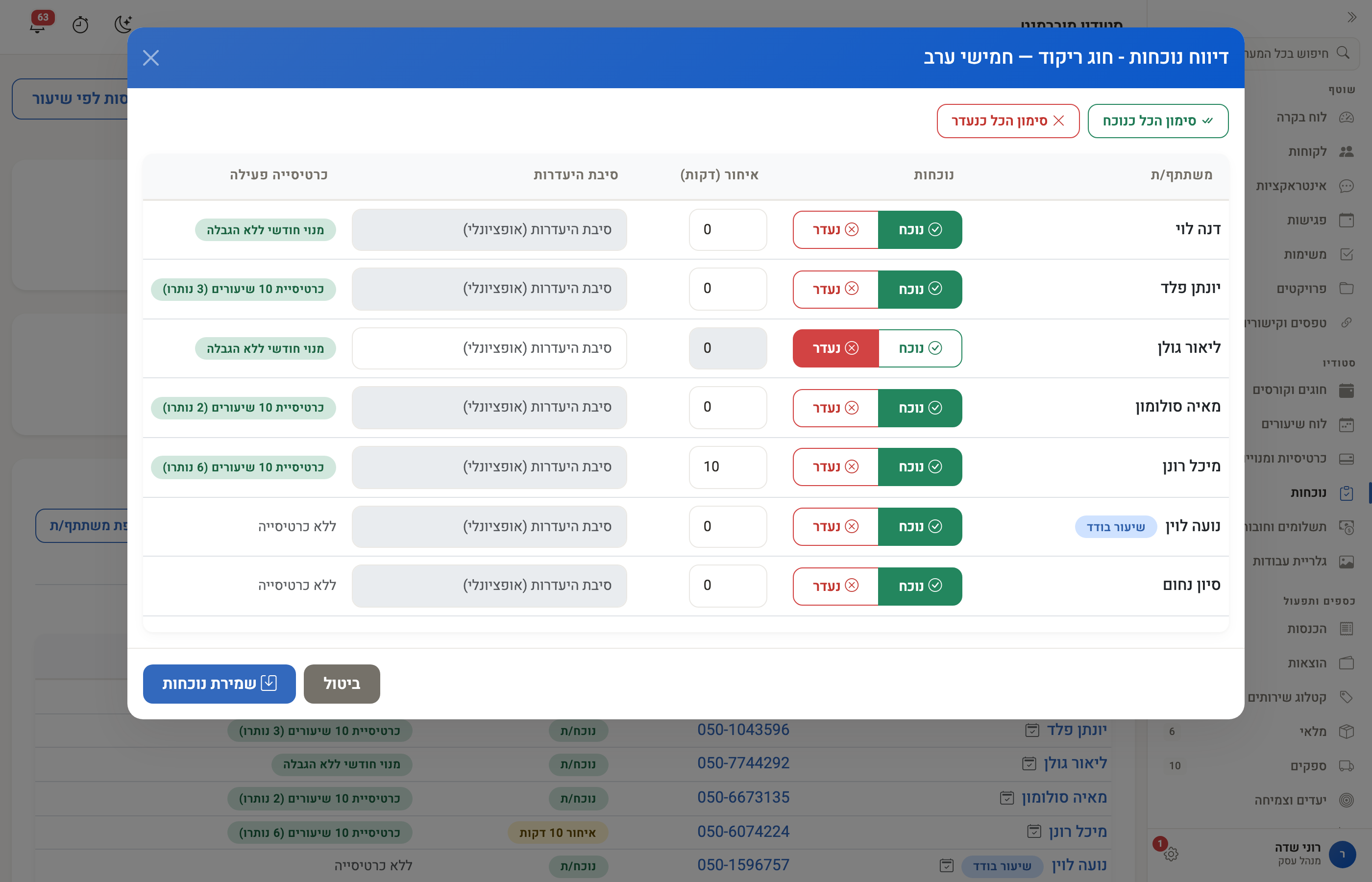The height and width of the screenshot is (882, 1372).
Task: Click יונתן פלד name link in background list
Action: pos(1077,730)
